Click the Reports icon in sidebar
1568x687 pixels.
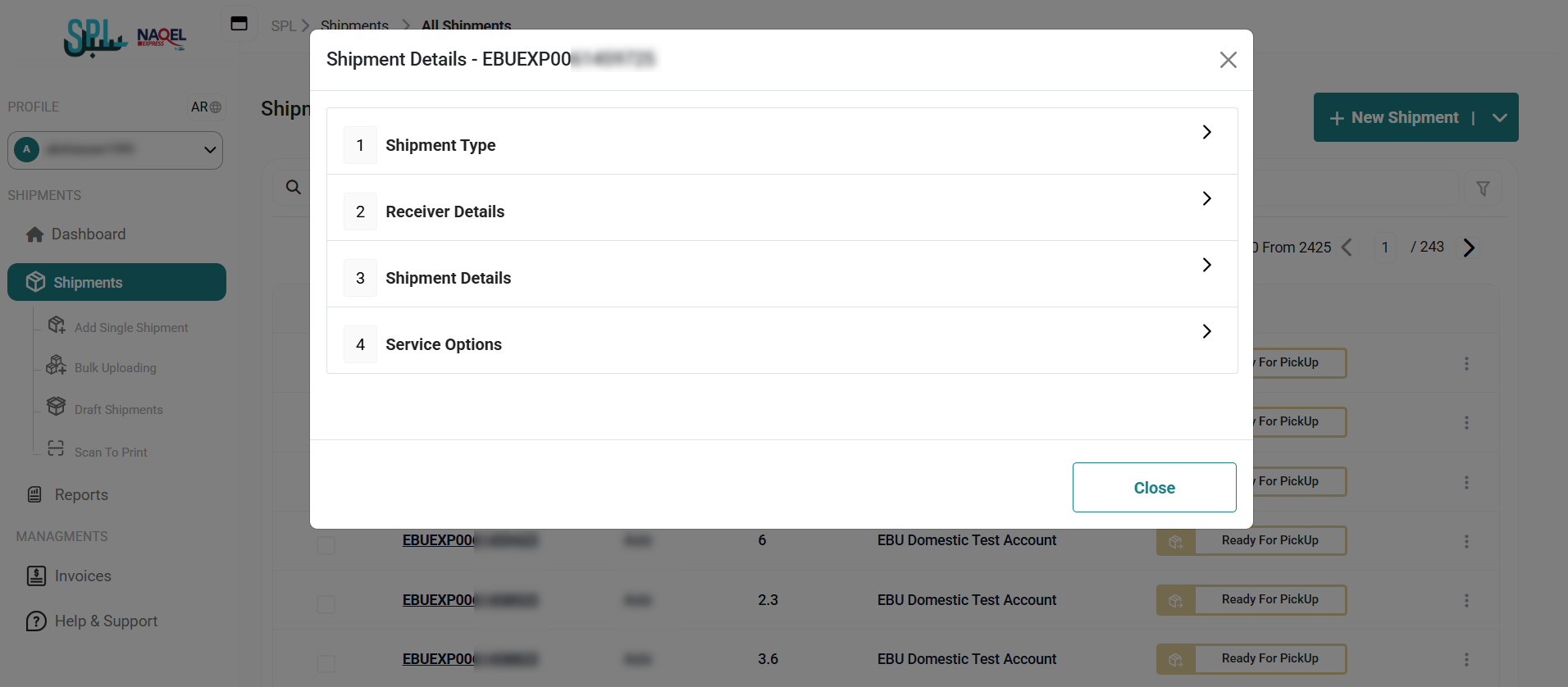[x=34, y=495]
